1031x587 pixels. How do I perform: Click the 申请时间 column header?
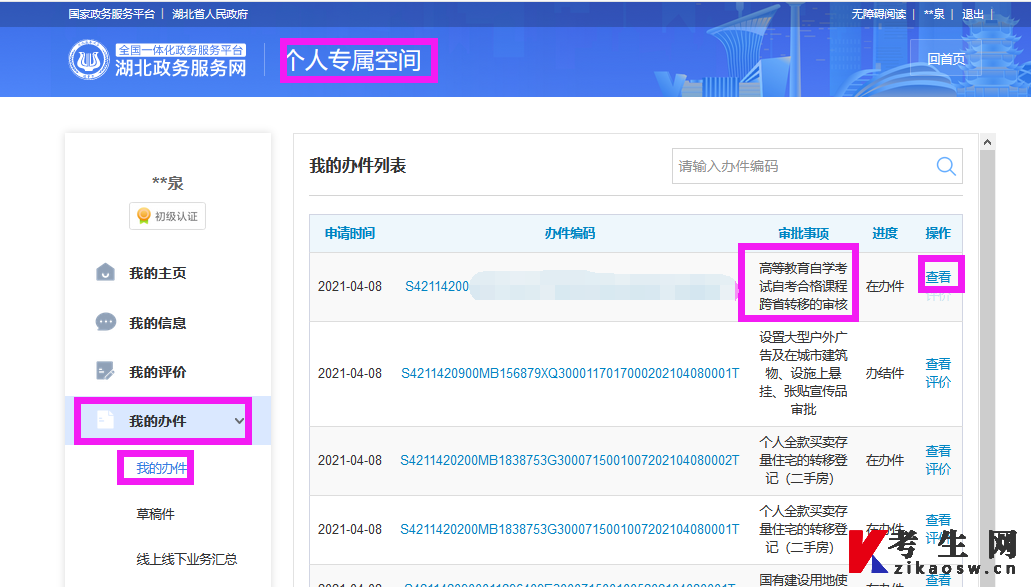click(350, 233)
